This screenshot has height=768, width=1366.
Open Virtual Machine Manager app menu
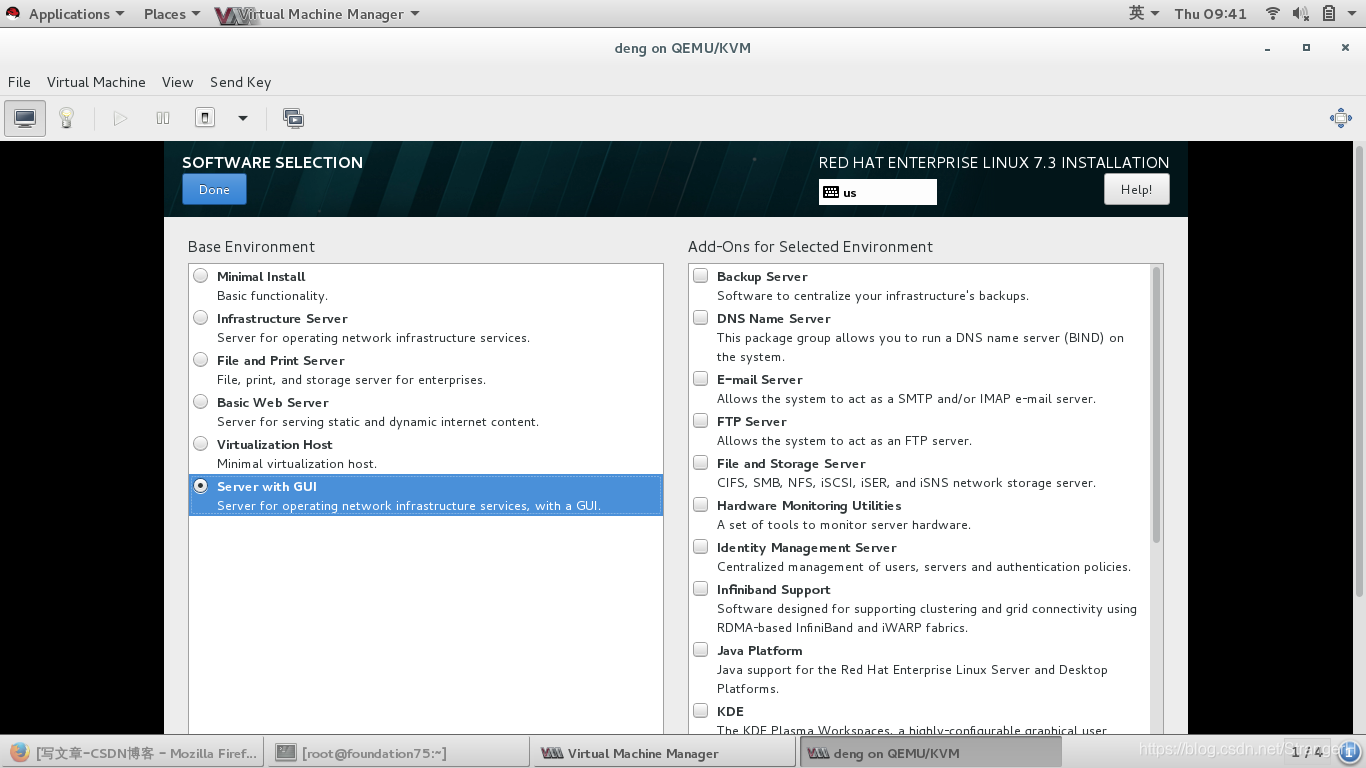318,14
